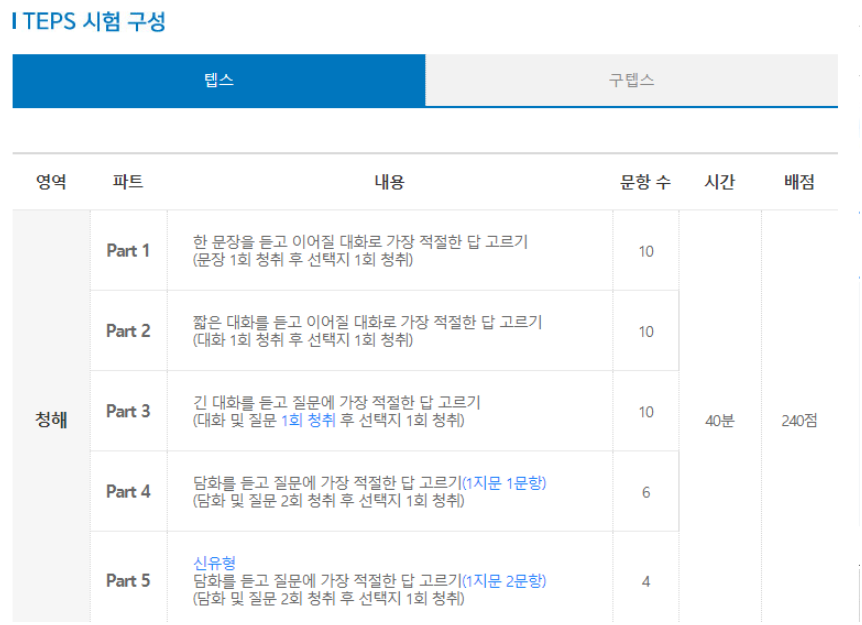Click question count 10 in Part 3 row
862x625 pixels.
point(646,412)
